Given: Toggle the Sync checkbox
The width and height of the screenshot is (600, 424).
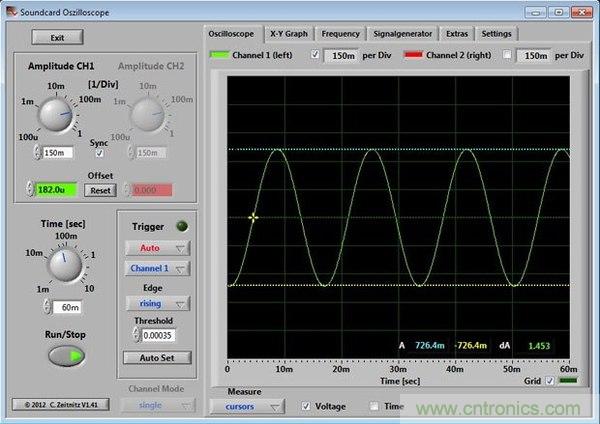Looking at the screenshot, I should [x=98, y=154].
